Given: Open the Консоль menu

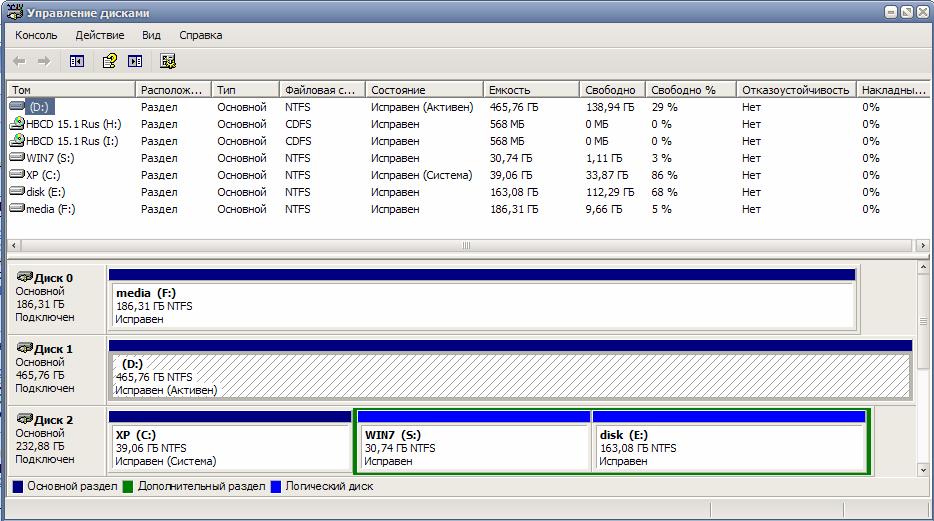Looking at the screenshot, I should tap(36, 35).
